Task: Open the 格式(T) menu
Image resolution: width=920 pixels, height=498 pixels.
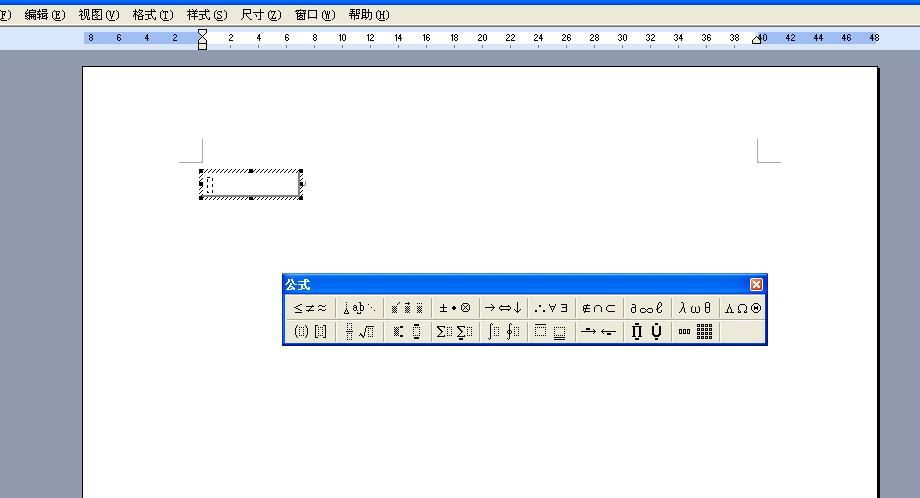Action: point(153,15)
